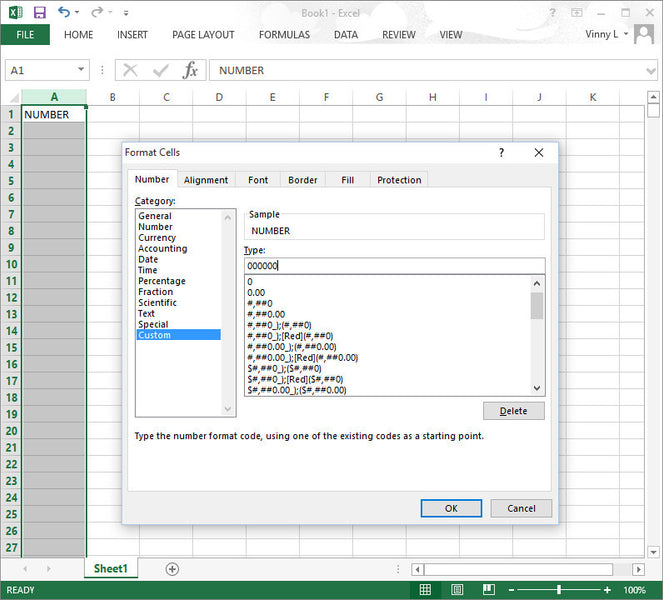
Task: Click the Save icon in Quick Access Toolbar
Action: pyautogui.click(x=39, y=13)
